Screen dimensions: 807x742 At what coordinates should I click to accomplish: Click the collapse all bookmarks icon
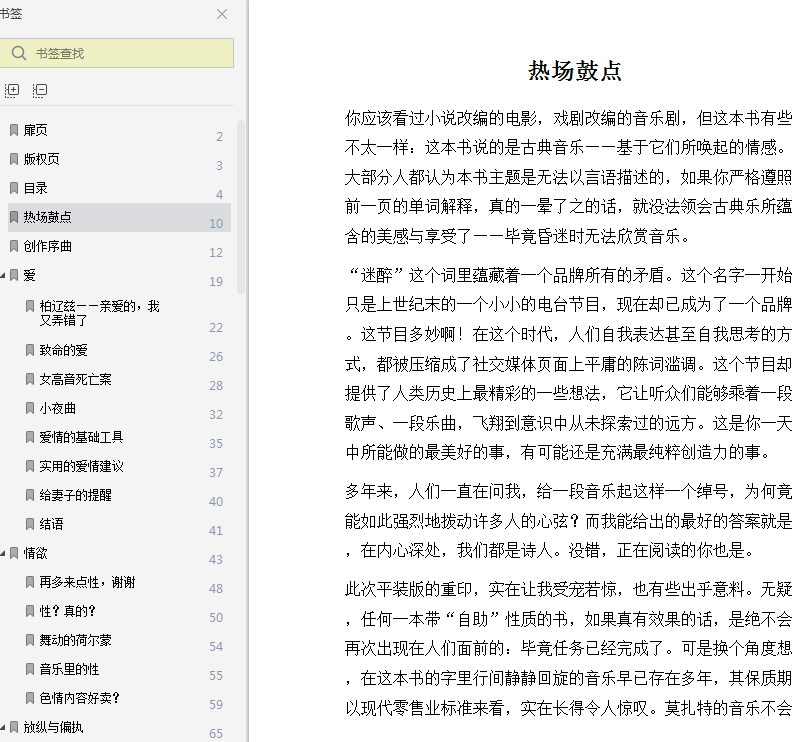tap(40, 91)
